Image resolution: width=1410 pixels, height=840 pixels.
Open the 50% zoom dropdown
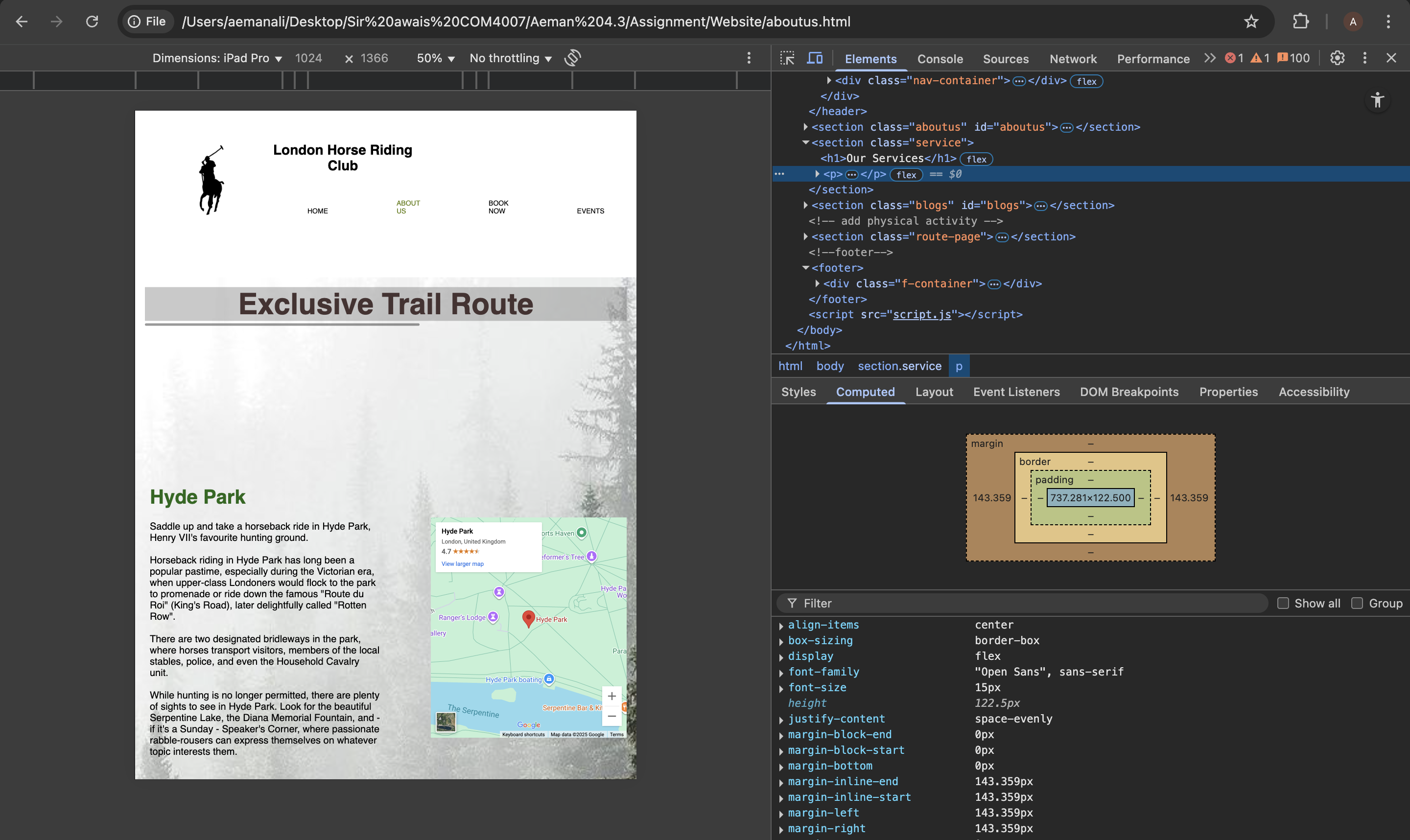pos(435,58)
